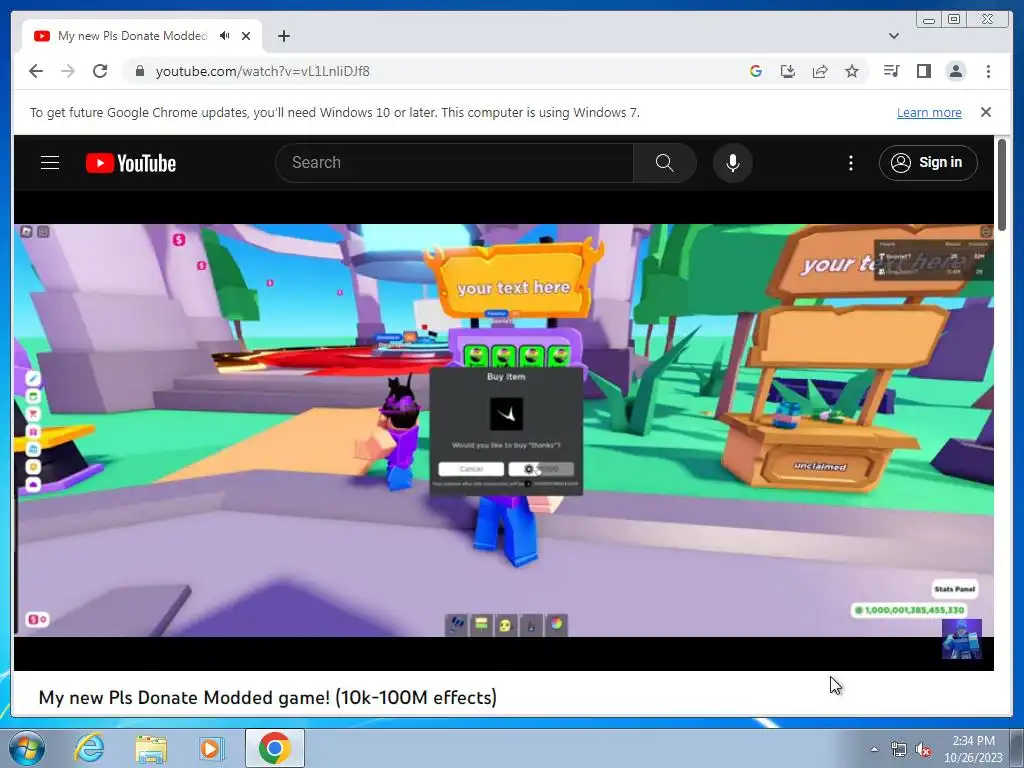
Task: Open Chrome three-dot menu
Action: [x=988, y=71]
